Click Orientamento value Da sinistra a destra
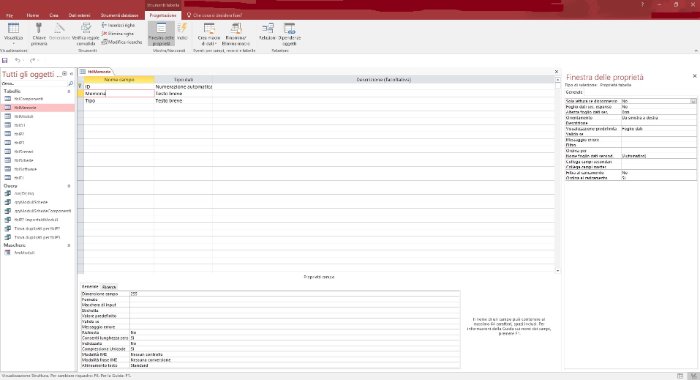This screenshot has width=700, height=380. (658, 118)
